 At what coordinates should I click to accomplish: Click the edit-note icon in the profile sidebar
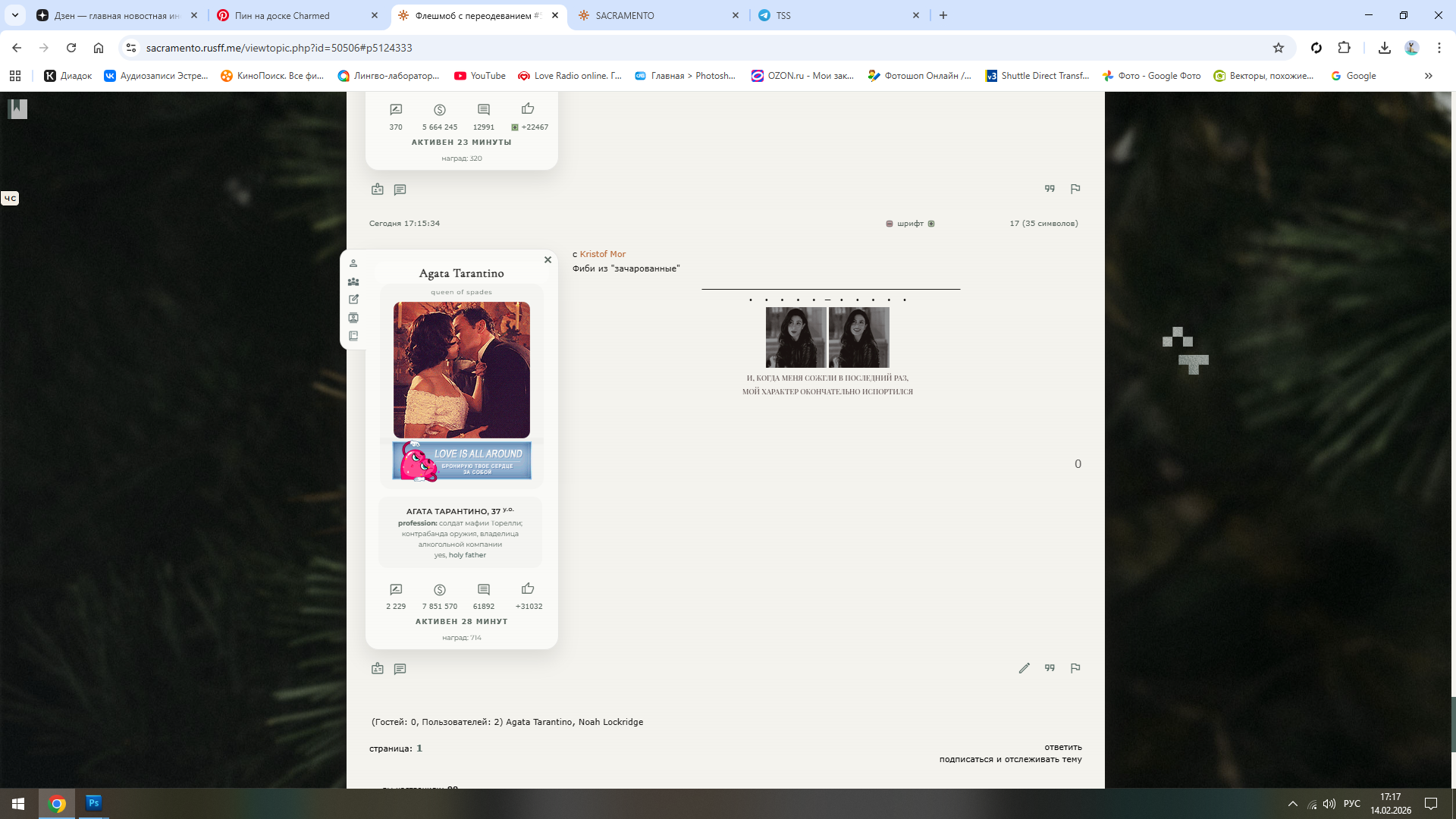[353, 300]
